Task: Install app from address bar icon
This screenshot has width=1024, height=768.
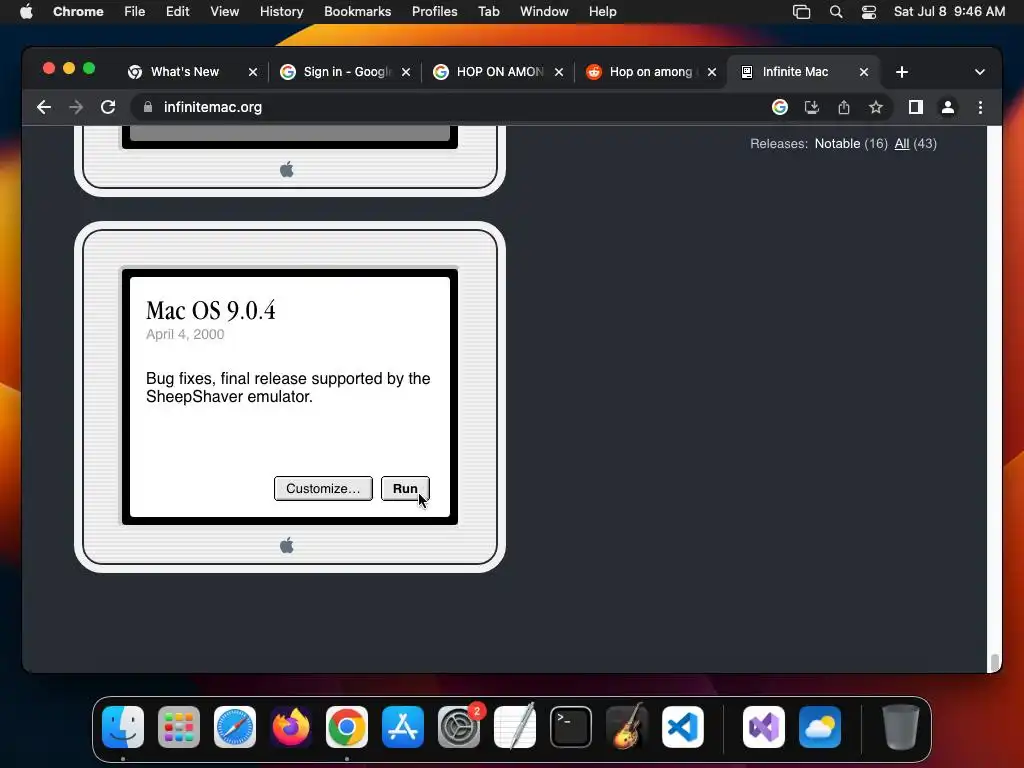Action: (x=812, y=107)
